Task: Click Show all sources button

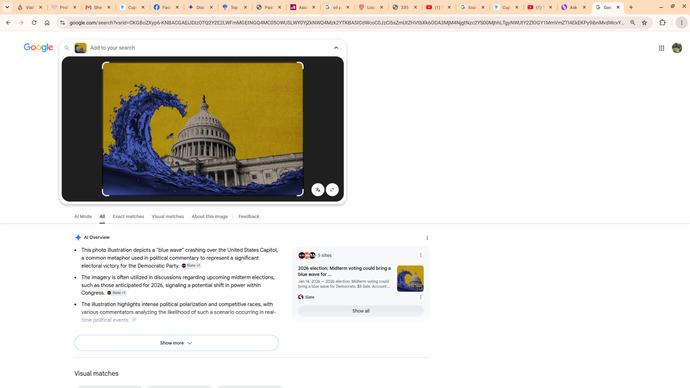Action: 360,311
